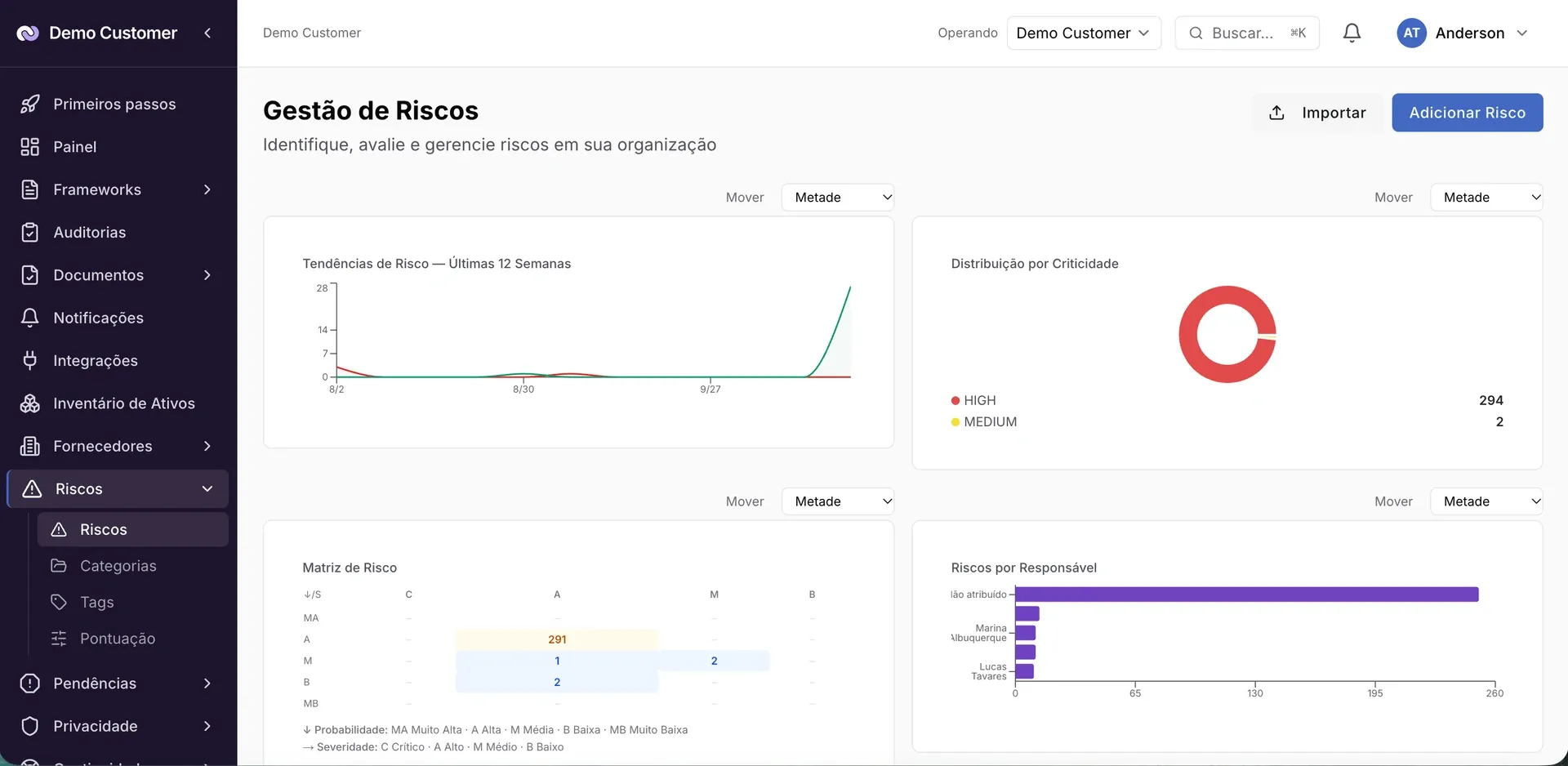Click the Primeiros passos rocket icon

click(30, 104)
